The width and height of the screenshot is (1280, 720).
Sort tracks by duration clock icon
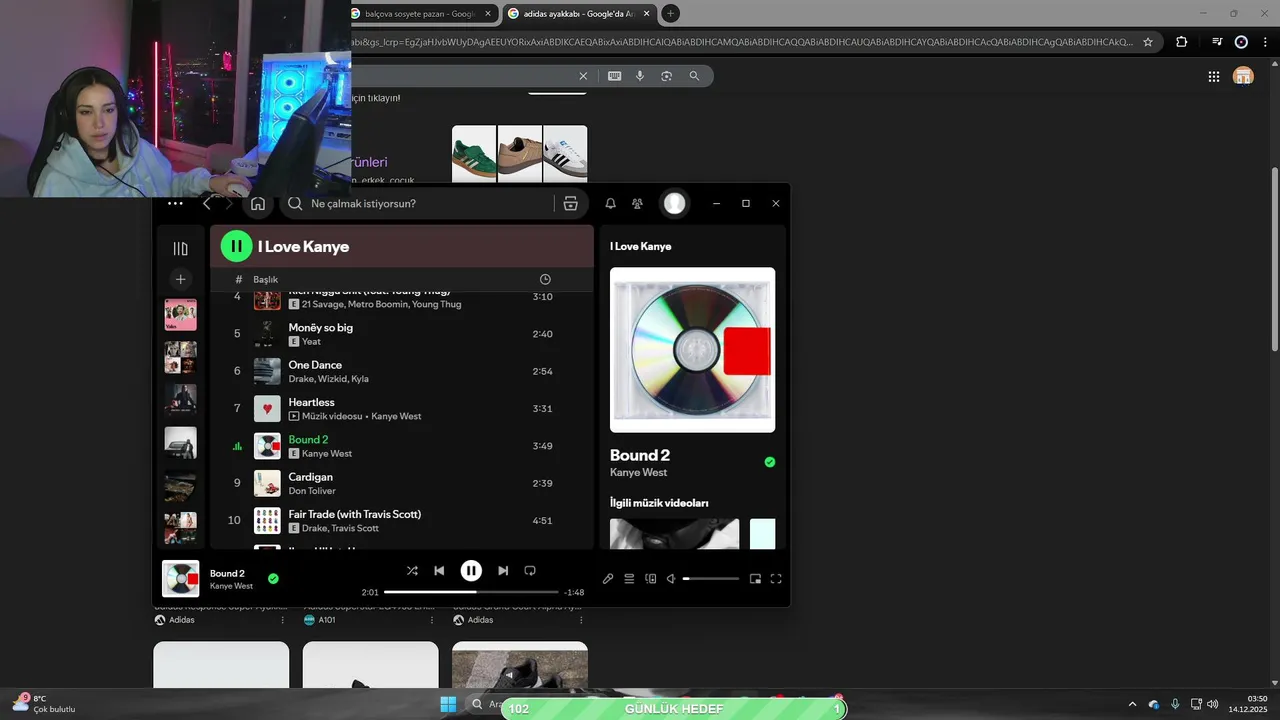click(545, 279)
